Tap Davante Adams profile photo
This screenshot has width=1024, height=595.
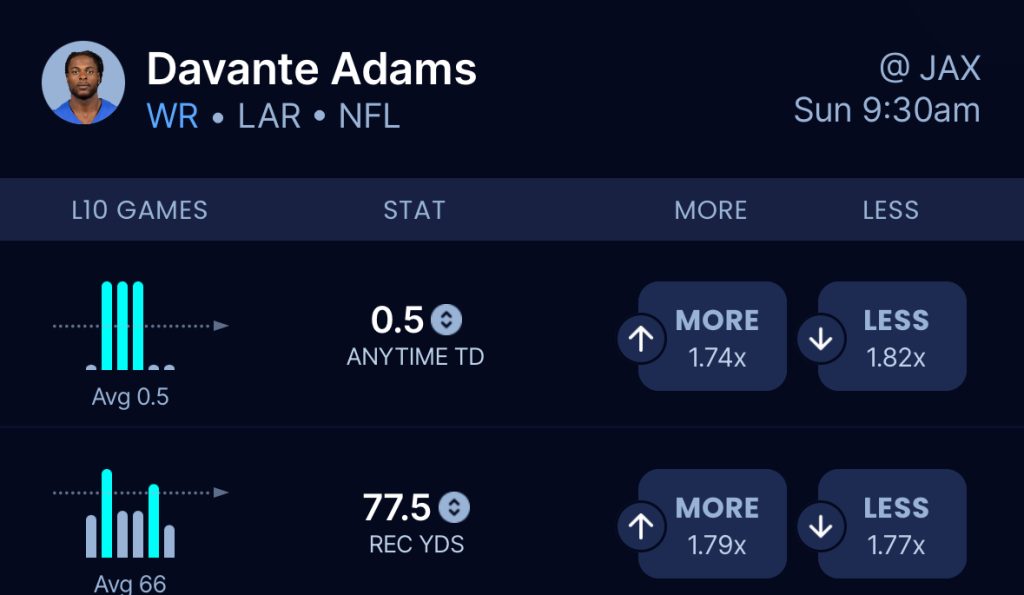pos(83,83)
